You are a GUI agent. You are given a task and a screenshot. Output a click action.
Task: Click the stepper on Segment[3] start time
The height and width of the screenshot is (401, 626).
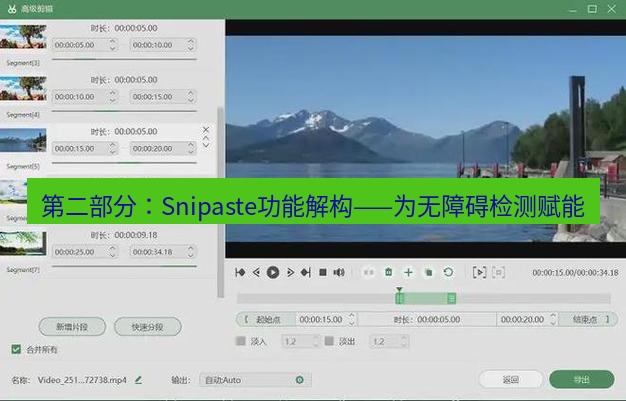(x=113, y=45)
